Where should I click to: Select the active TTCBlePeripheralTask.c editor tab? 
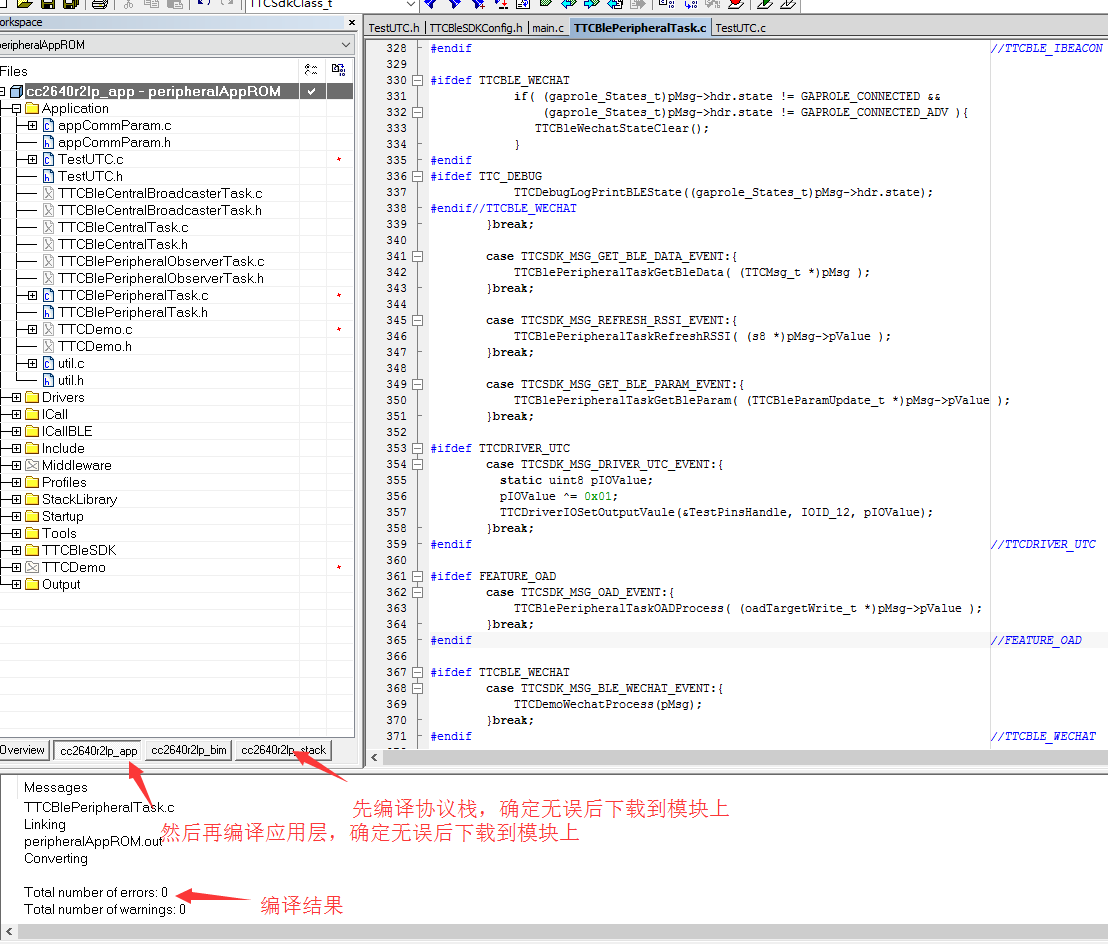[x=640, y=28]
